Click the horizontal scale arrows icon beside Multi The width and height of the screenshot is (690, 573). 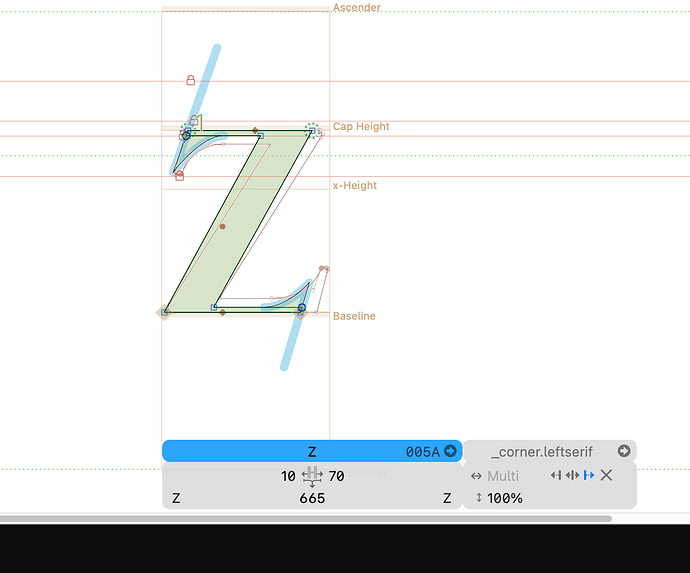(477, 476)
